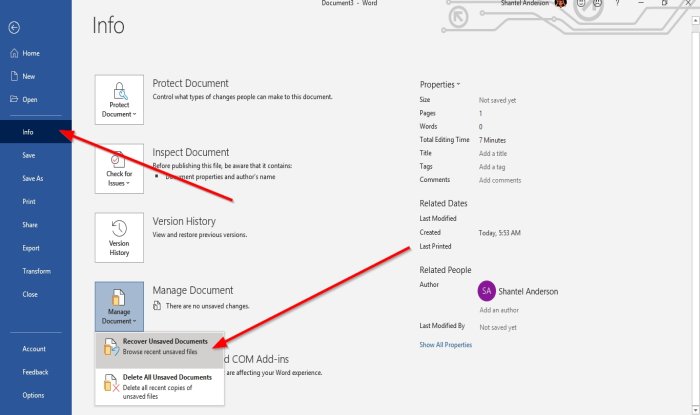700x415 pixels.
Task: Expand the Properties dropdown arrow
Action: click(x=458, y=84)
